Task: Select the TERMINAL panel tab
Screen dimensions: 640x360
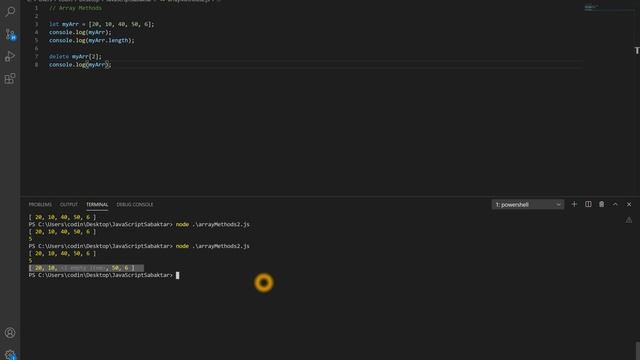Action: [97, 204]
